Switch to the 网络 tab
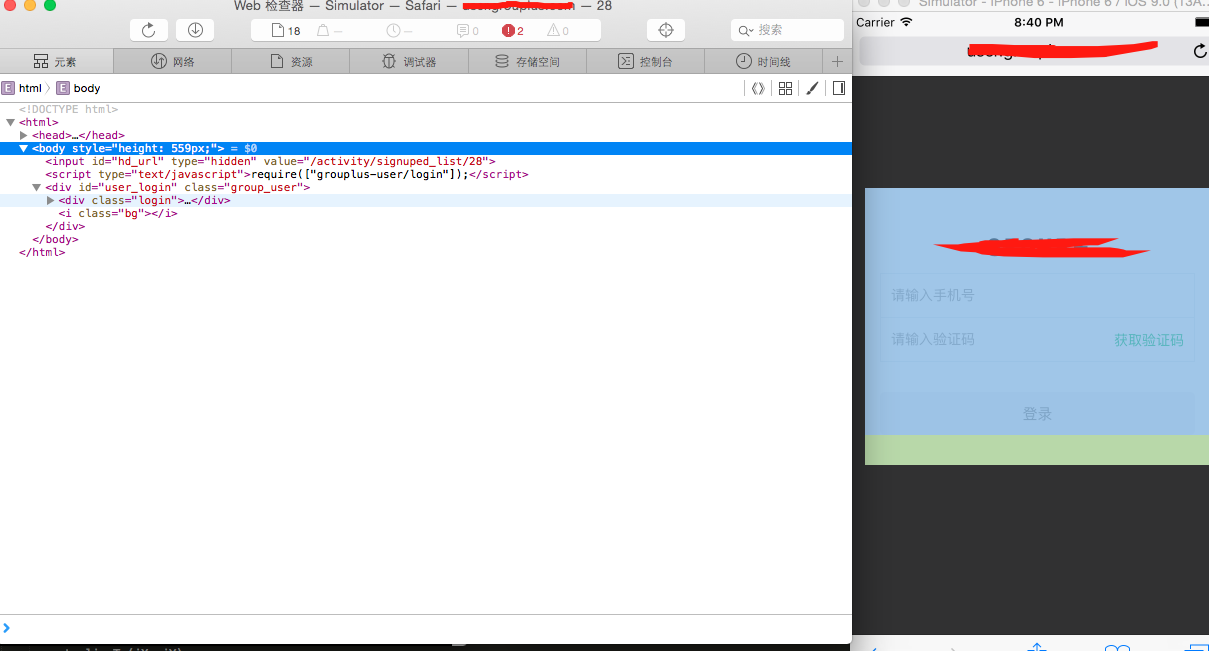The width and height of the screenshot is (1209, 651). pos(172,62)
